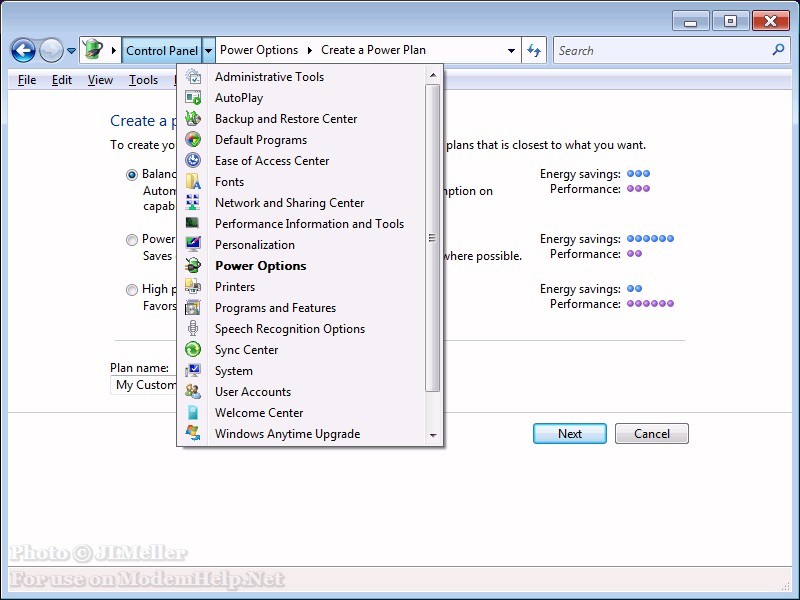Click the Printers icon
The width and height of the screenshot is (800, 600).
pyautogui.click(x=193, y=286)
